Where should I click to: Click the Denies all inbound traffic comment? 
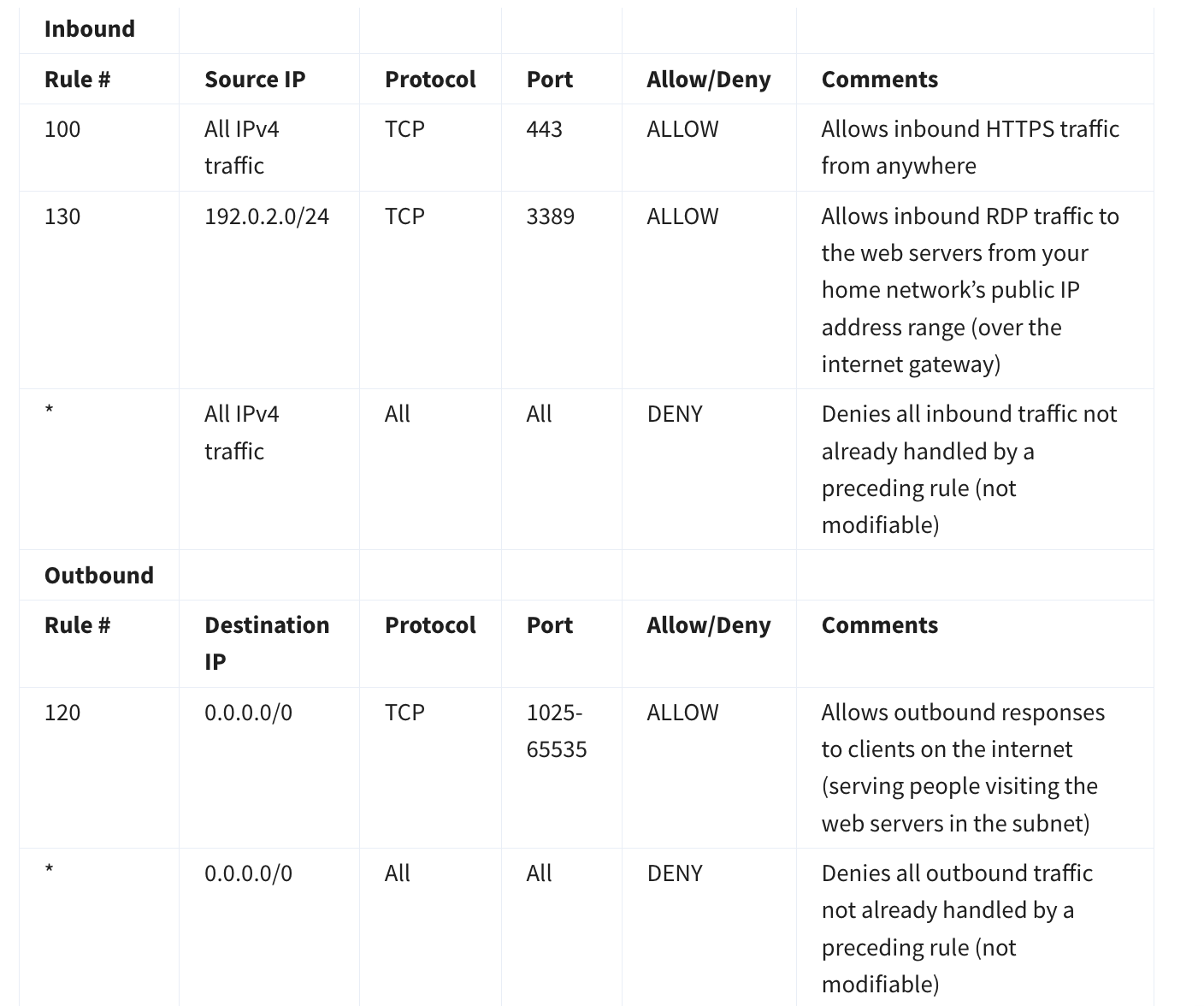tap(969, 469)
